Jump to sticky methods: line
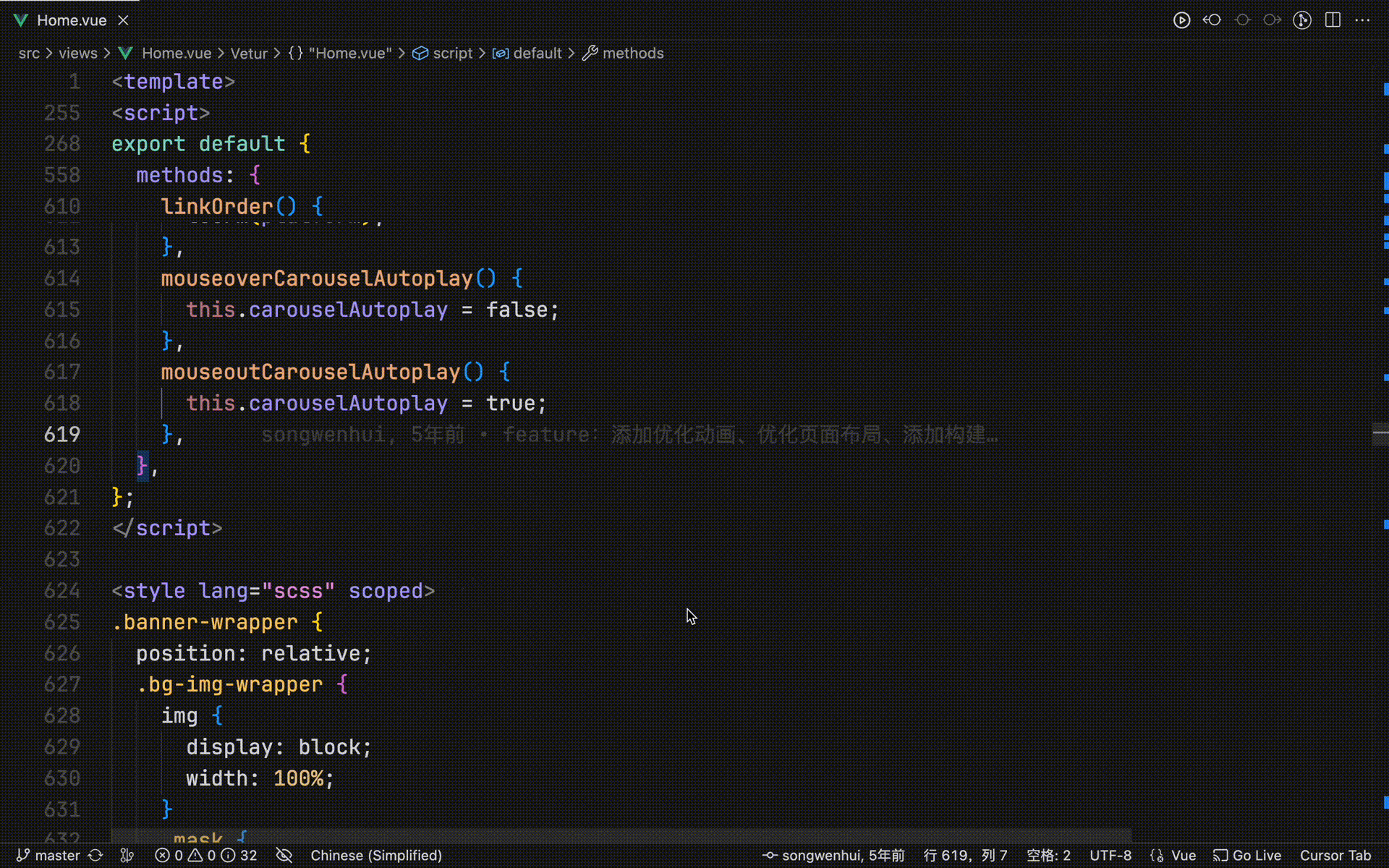 (198, 175)
